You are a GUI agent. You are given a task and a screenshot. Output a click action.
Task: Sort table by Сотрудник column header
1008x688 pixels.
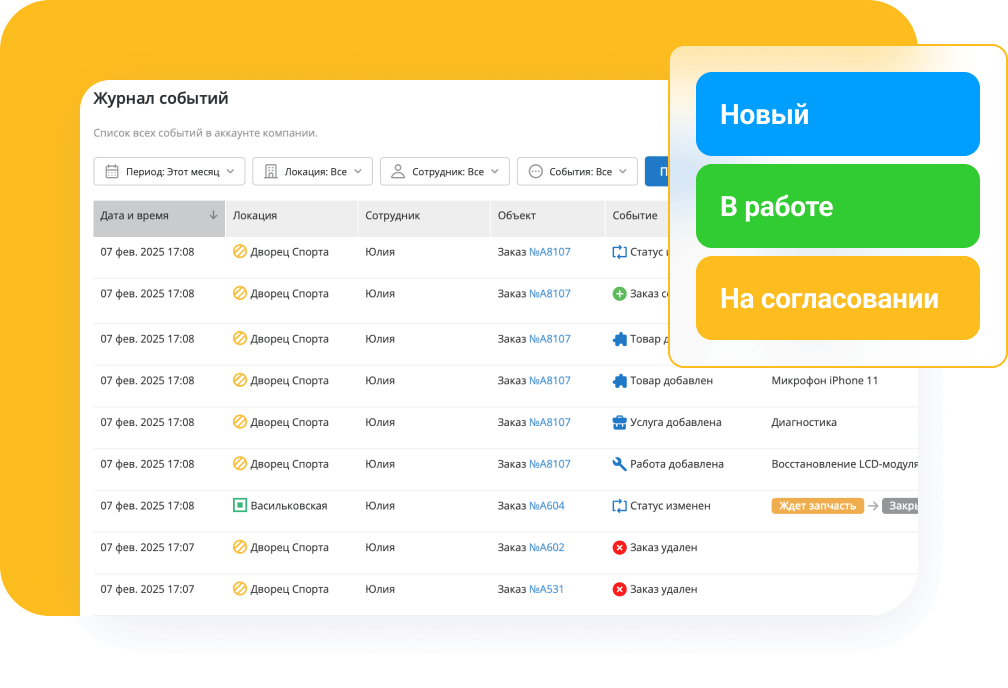[x=392, y=215]
